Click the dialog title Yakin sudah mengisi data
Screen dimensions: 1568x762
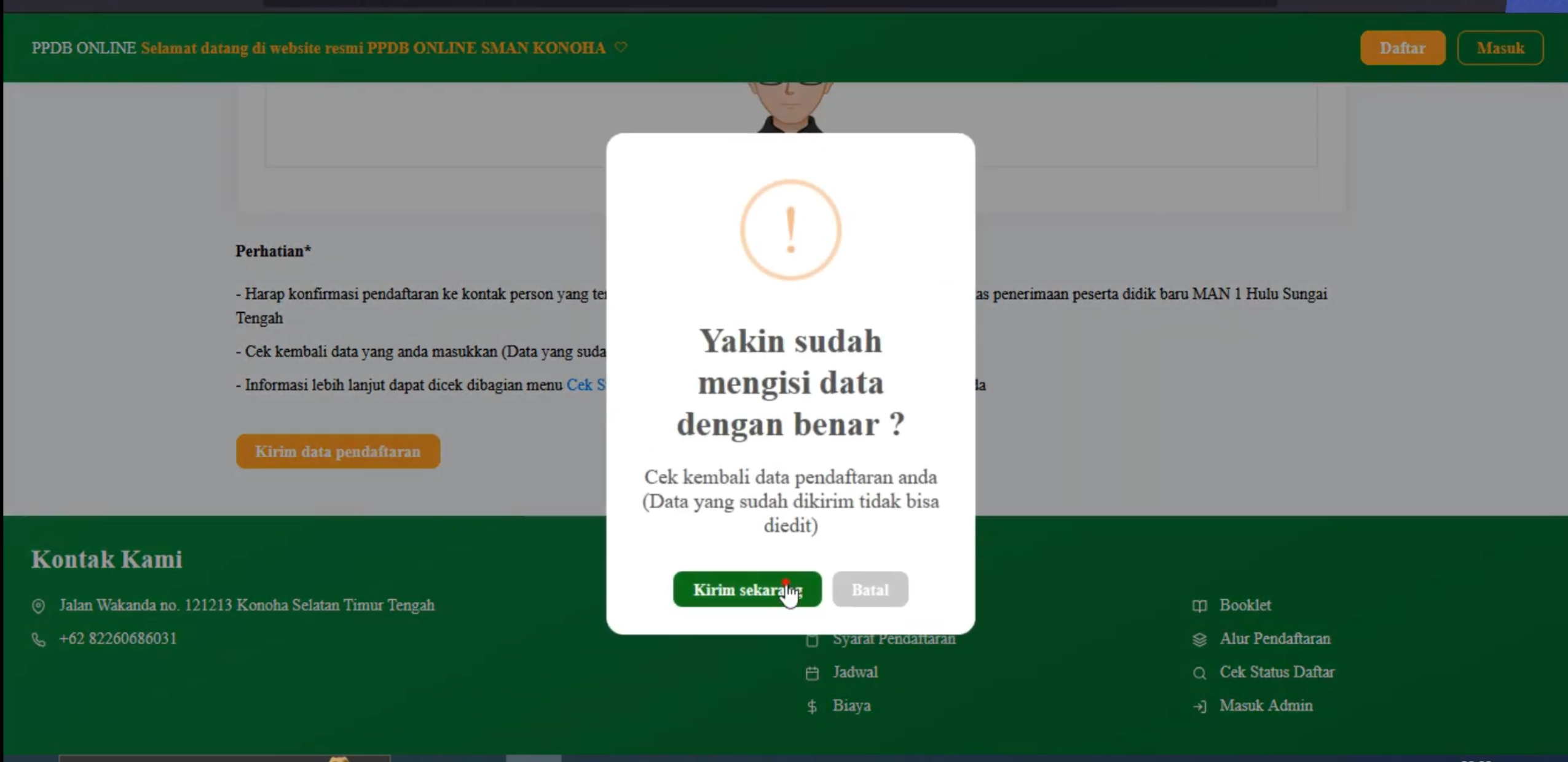point(790,383)
